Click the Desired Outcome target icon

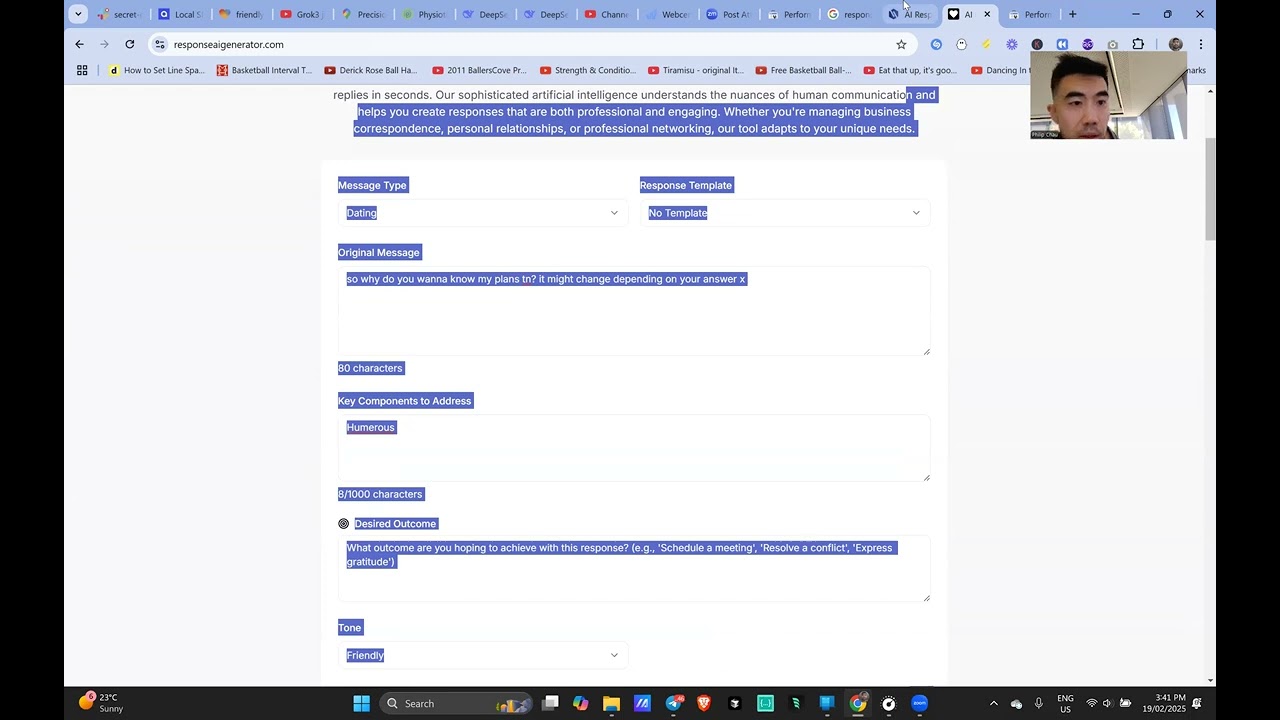click(x=344, y=524)
